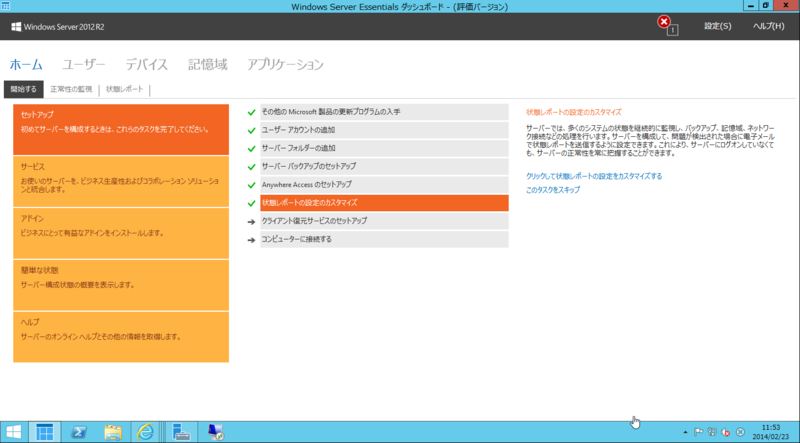
Task: Open File Explorer from the taskbar
Action: tap(113, 432)
